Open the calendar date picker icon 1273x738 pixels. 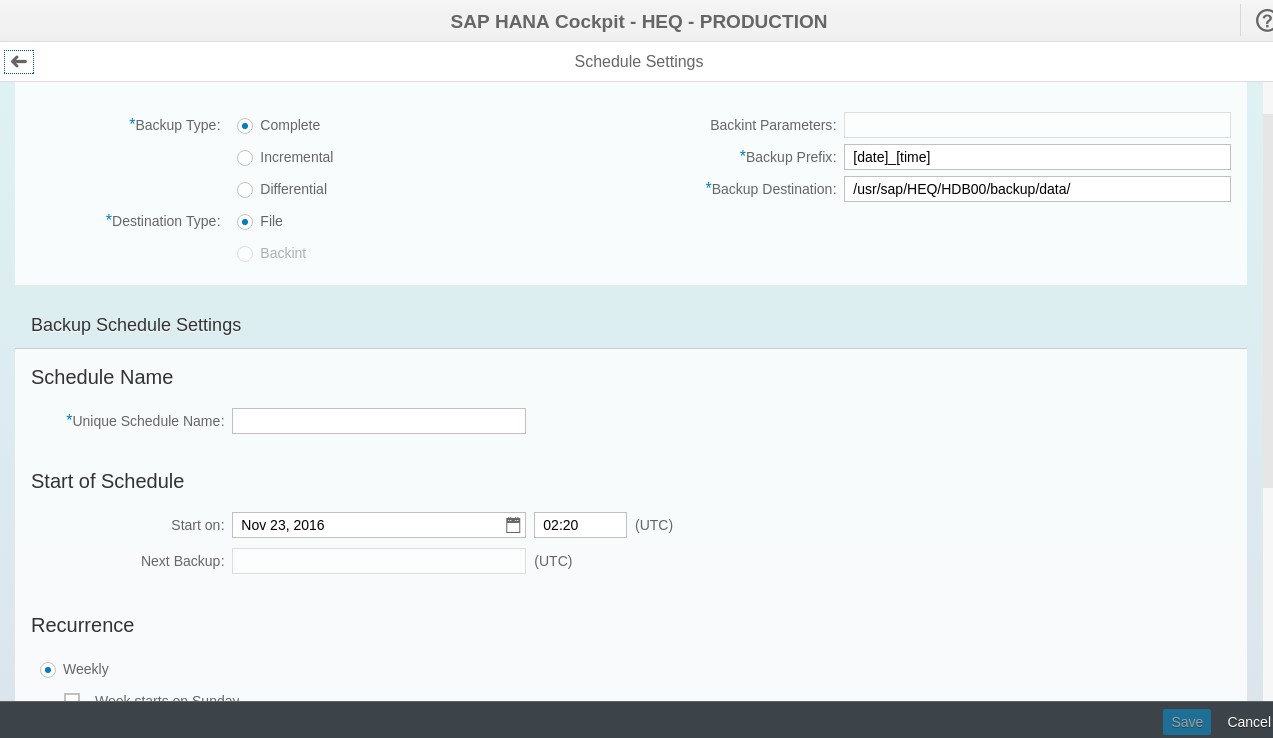pyautogui.click(x=513, y=525)
